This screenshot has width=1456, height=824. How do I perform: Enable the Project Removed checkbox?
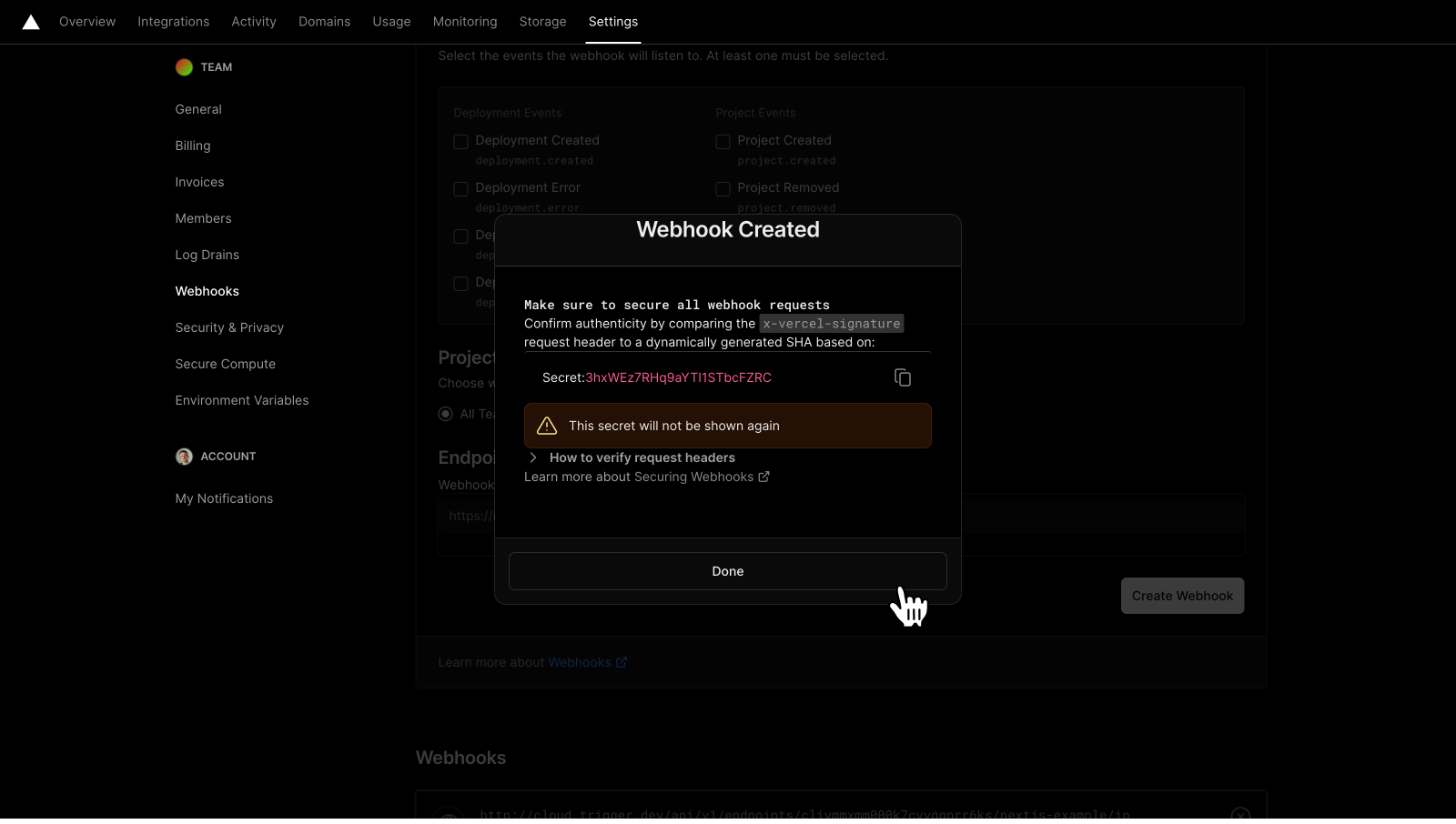pos(723,189)
